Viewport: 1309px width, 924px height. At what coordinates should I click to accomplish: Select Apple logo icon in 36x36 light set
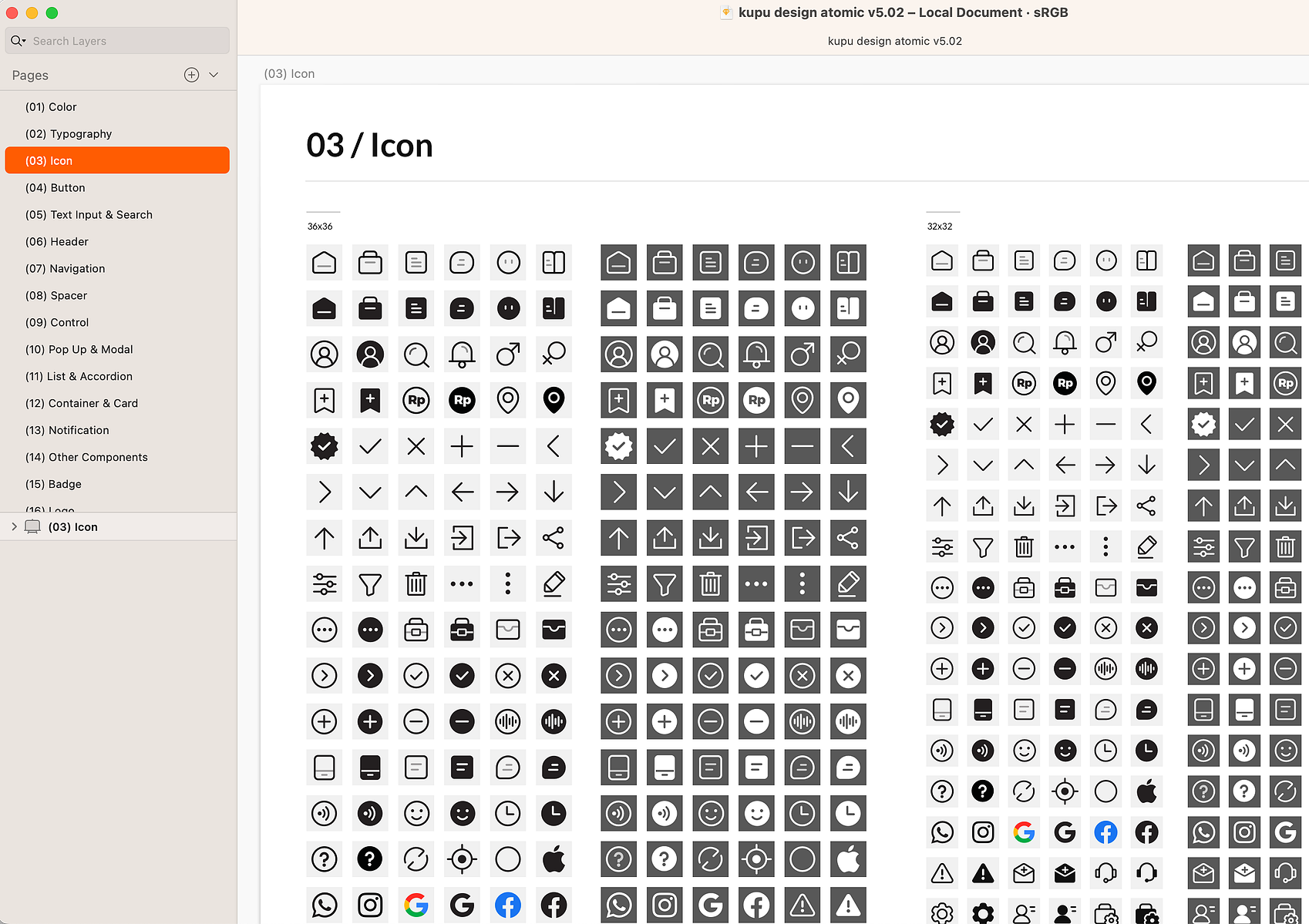(554, 858)
